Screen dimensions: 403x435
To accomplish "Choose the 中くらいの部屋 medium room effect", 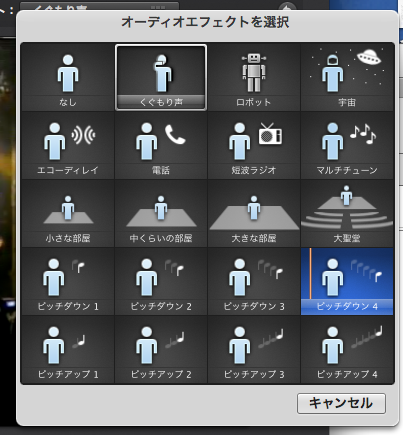I will pos(161,214).
